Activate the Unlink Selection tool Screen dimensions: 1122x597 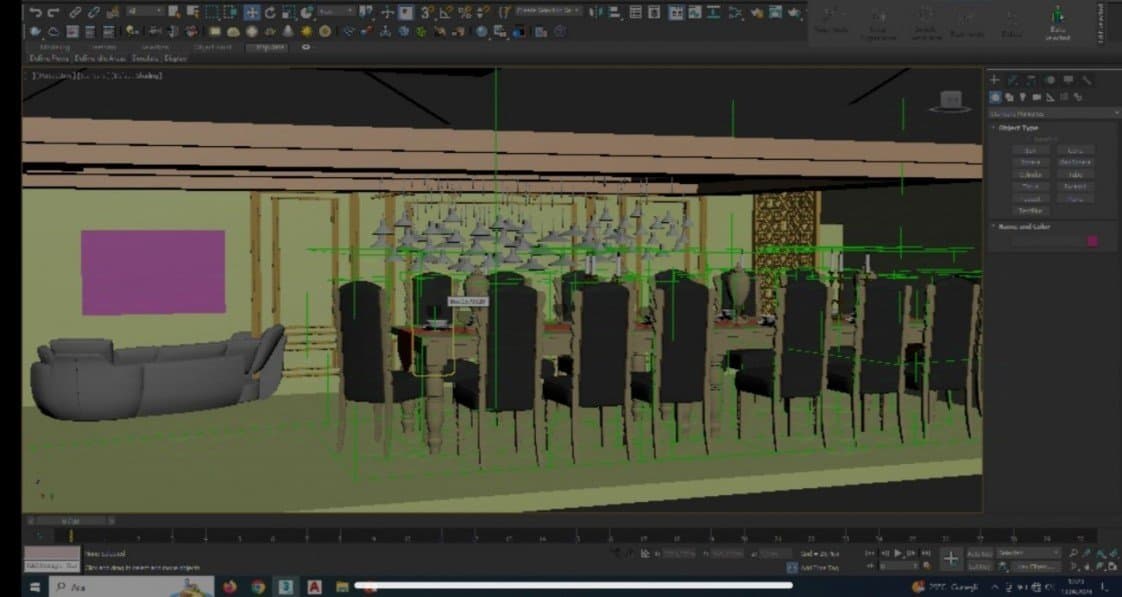[x=94, y=13]
